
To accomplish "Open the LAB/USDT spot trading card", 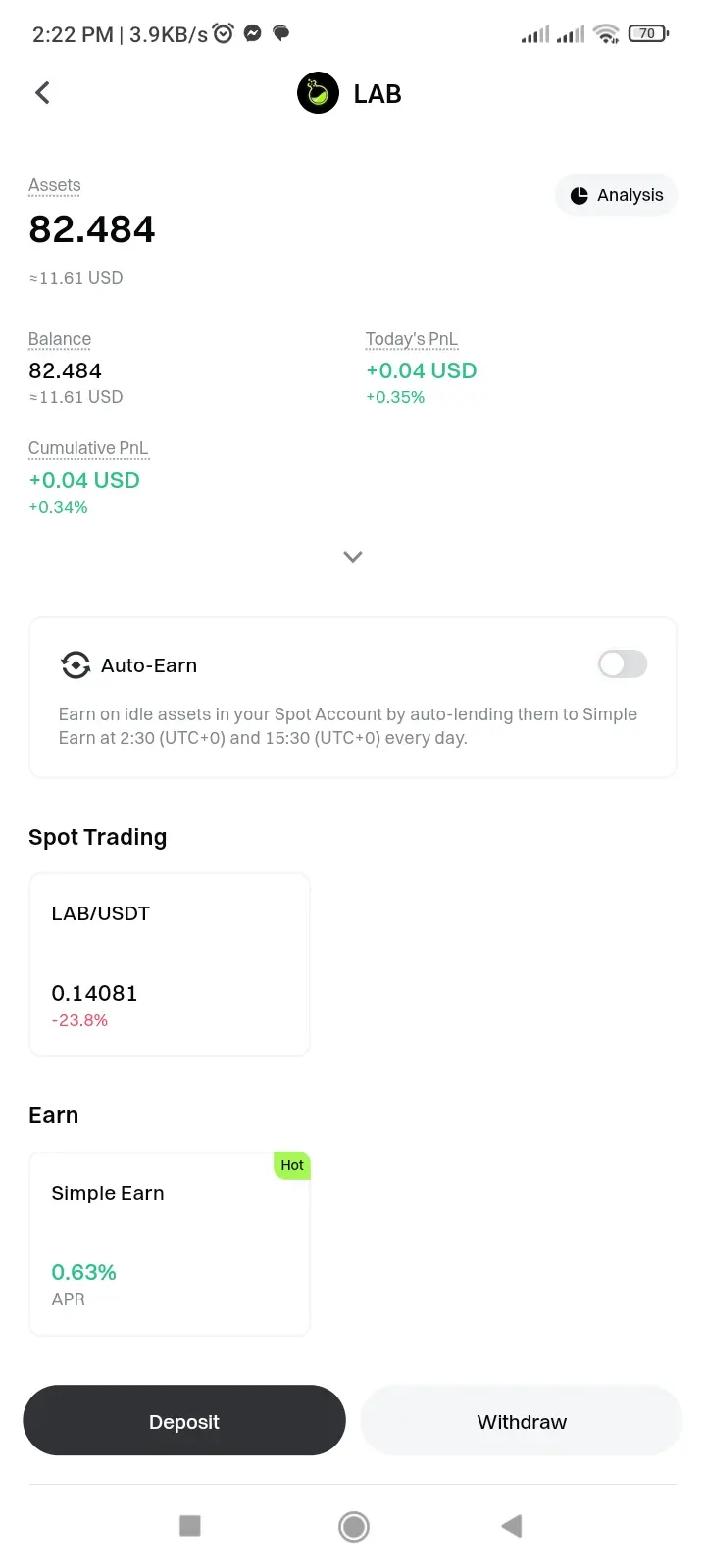I will pyautogui.click(x=170, y=964).
